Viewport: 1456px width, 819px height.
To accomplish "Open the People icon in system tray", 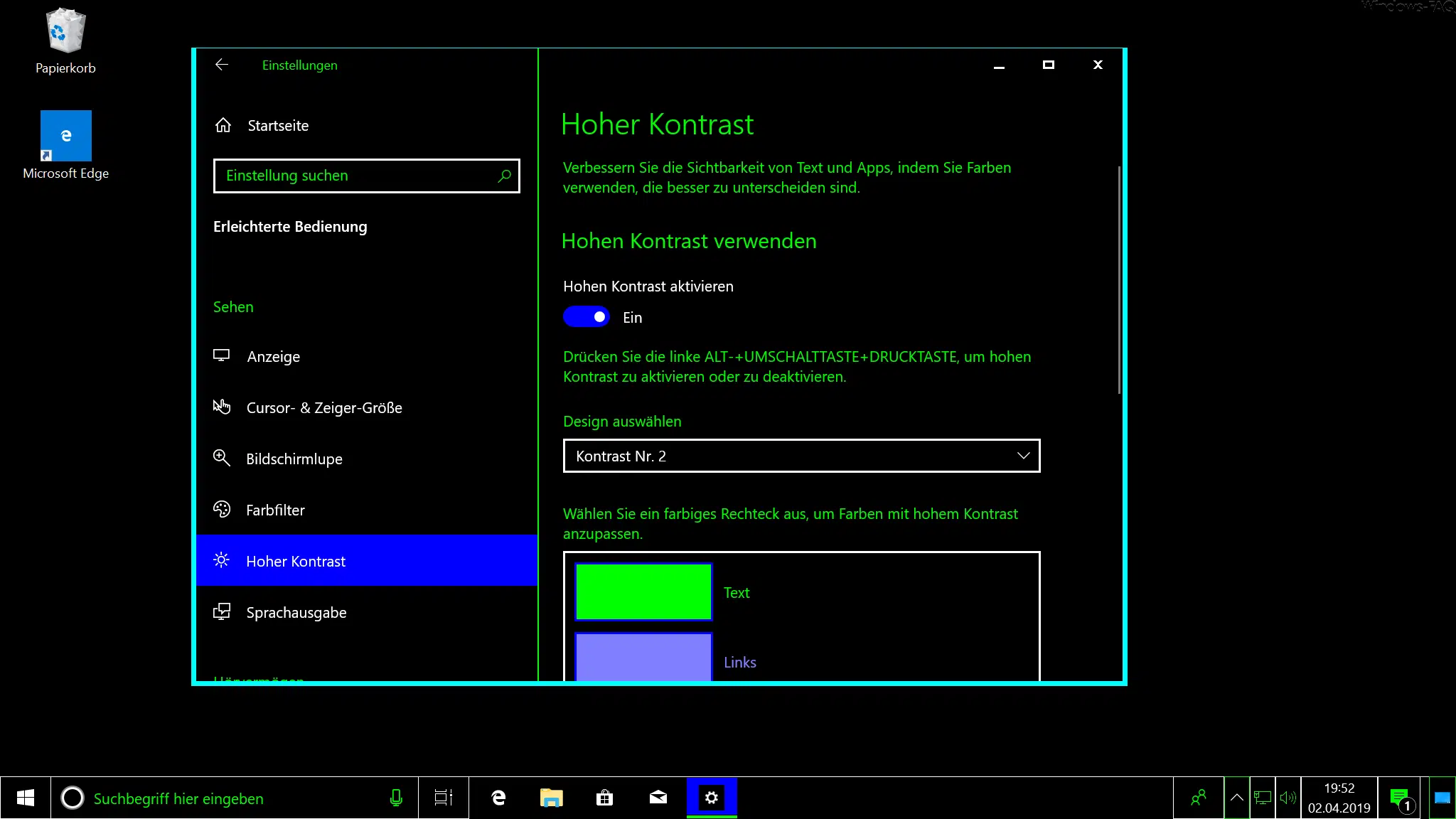I will [x=1199, y=798].
